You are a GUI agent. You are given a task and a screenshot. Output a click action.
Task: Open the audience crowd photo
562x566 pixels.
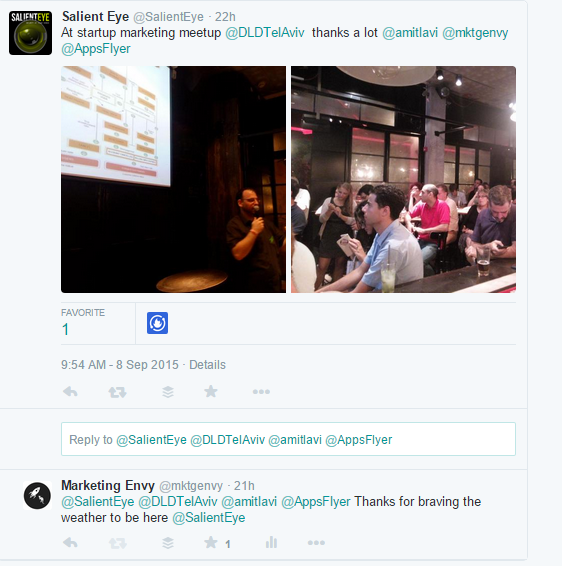point(404,179)
